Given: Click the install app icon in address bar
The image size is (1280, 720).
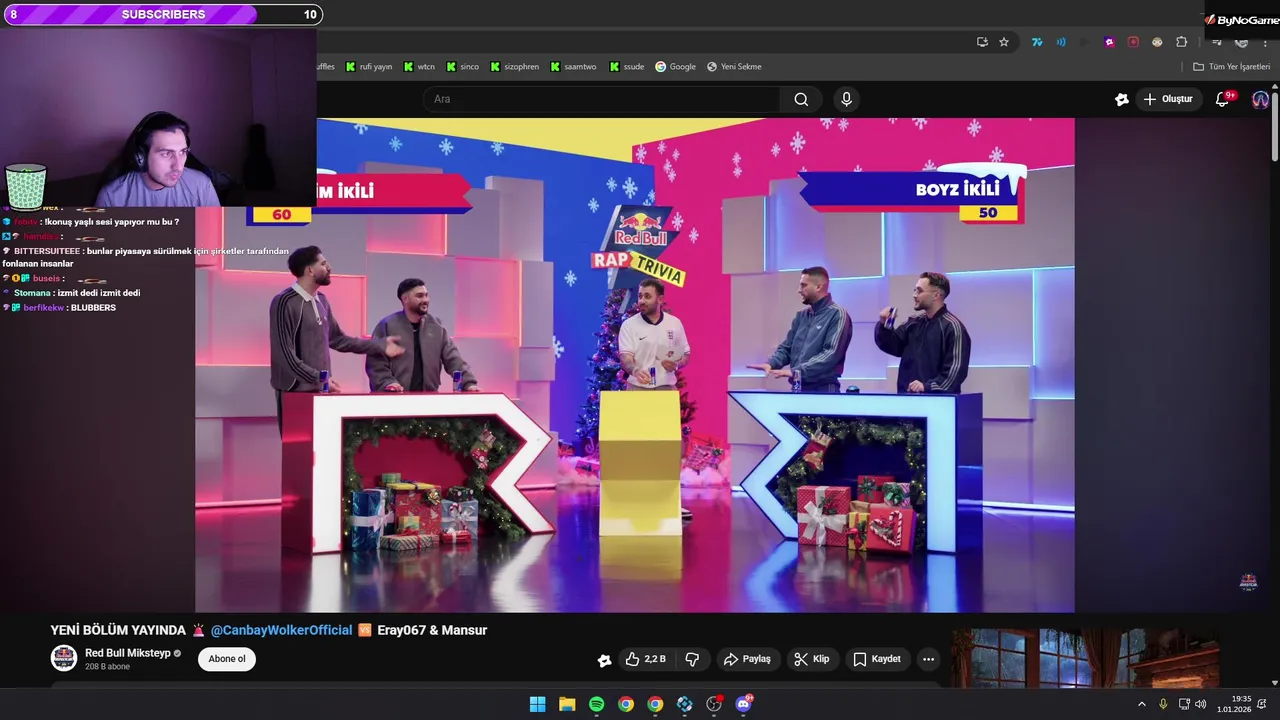Looking at the screenshot, I should [x=982, y=42].
